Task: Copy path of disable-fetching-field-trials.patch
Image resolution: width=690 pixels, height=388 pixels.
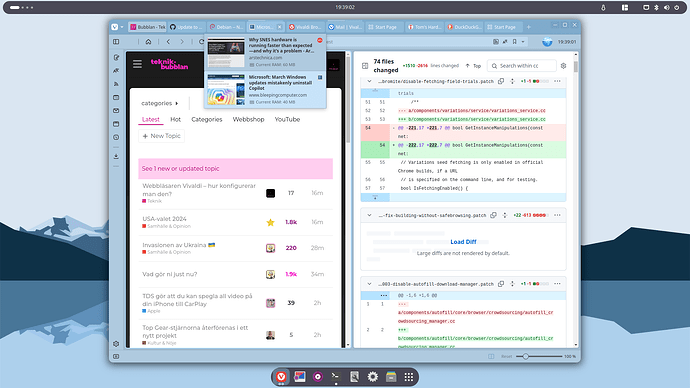Action: click(501, 81)
